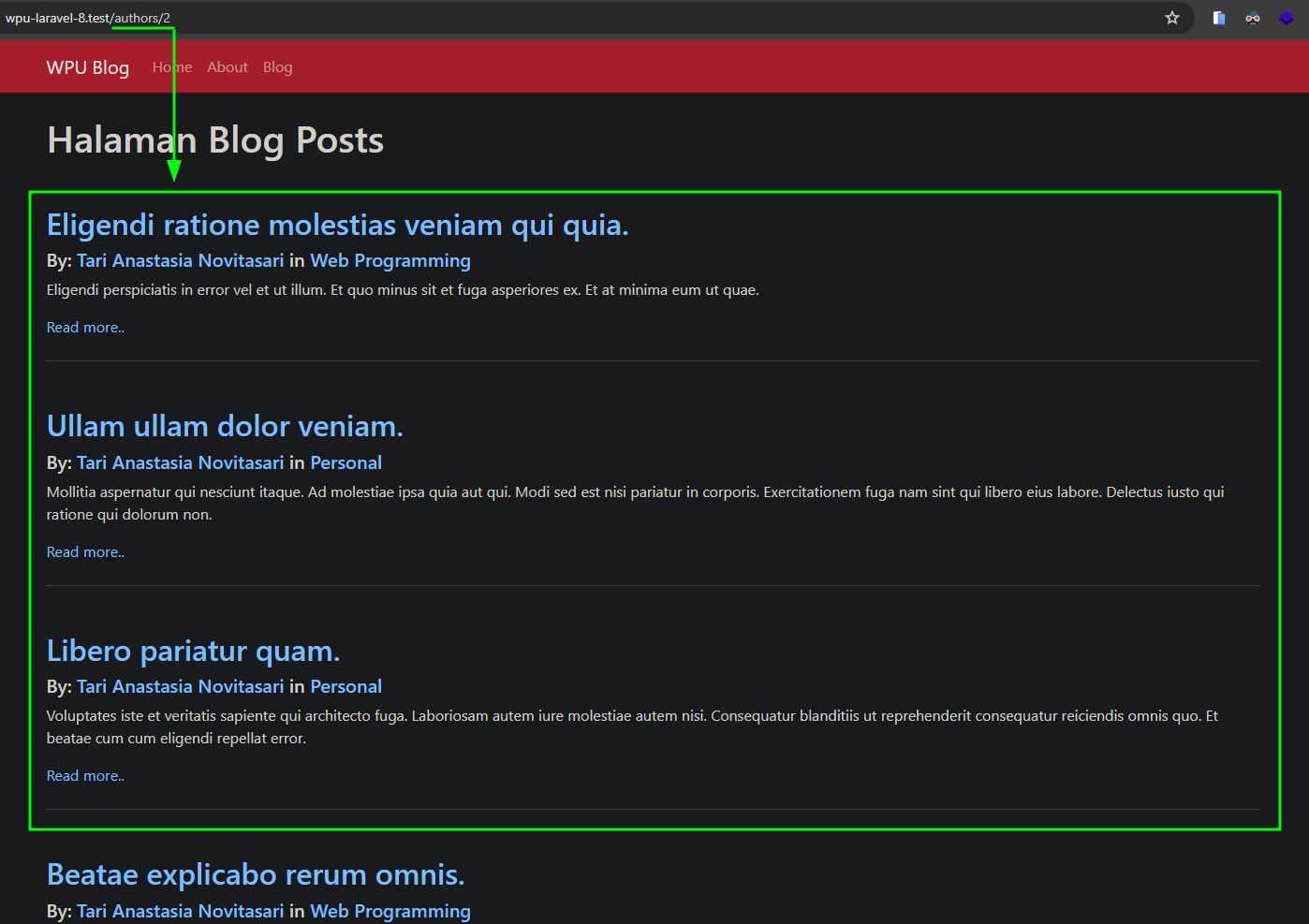
Task: Open the robot-face extension with glasses
Action: tap(1252, 18)
